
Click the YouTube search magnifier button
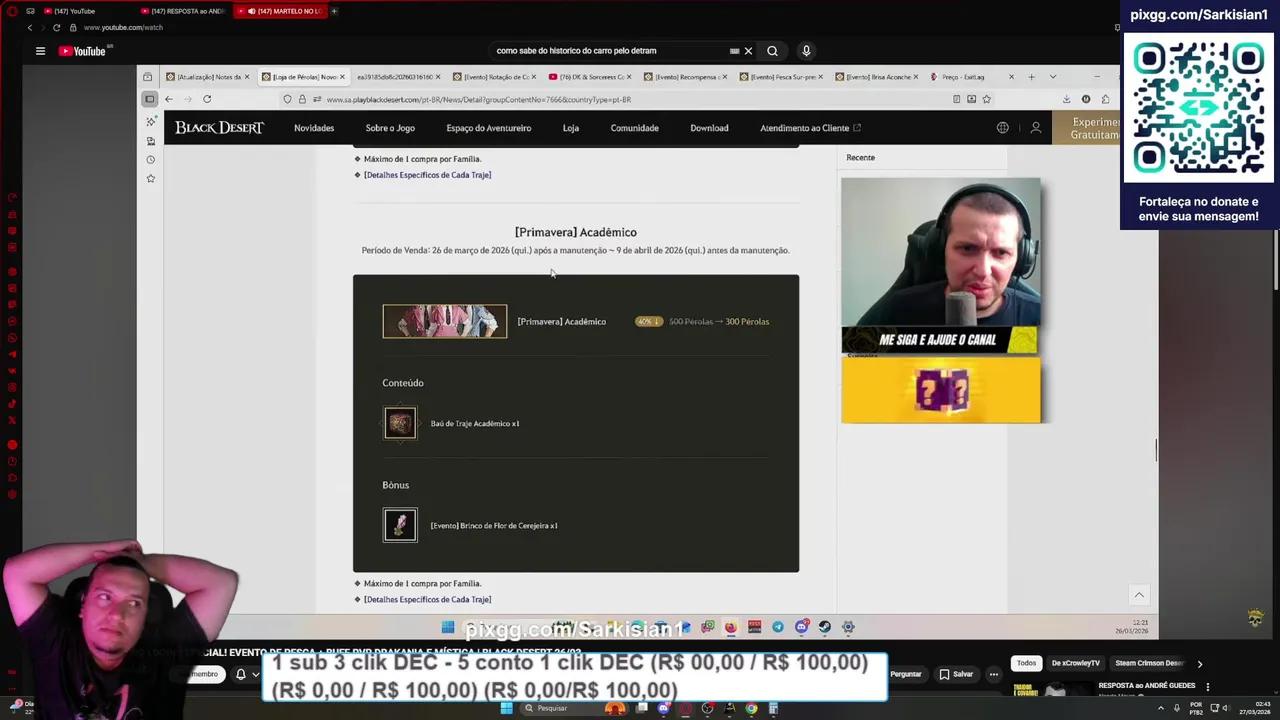772,51
